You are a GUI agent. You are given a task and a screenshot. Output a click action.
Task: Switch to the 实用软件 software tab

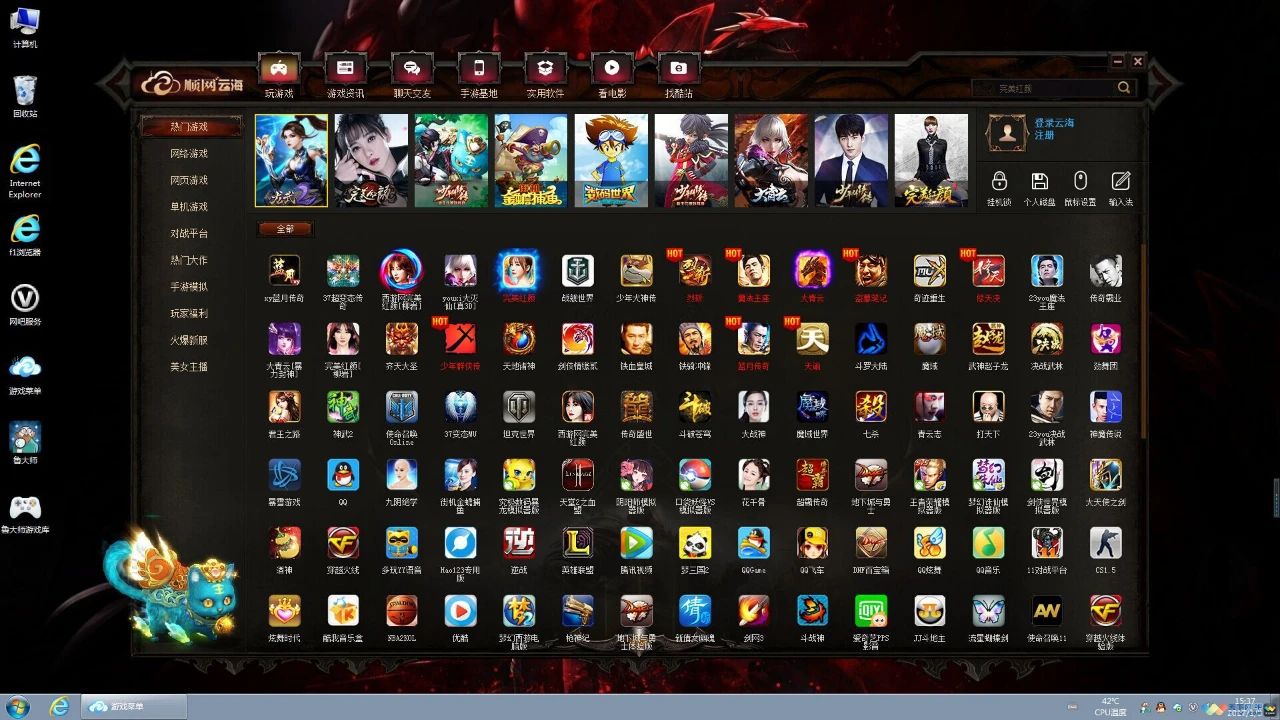(x=545, y=76)
